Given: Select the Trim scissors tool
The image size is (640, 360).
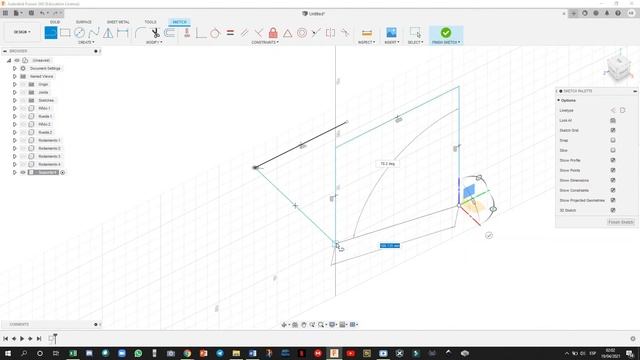Looking at the screenshot, I should pos(156,33).
